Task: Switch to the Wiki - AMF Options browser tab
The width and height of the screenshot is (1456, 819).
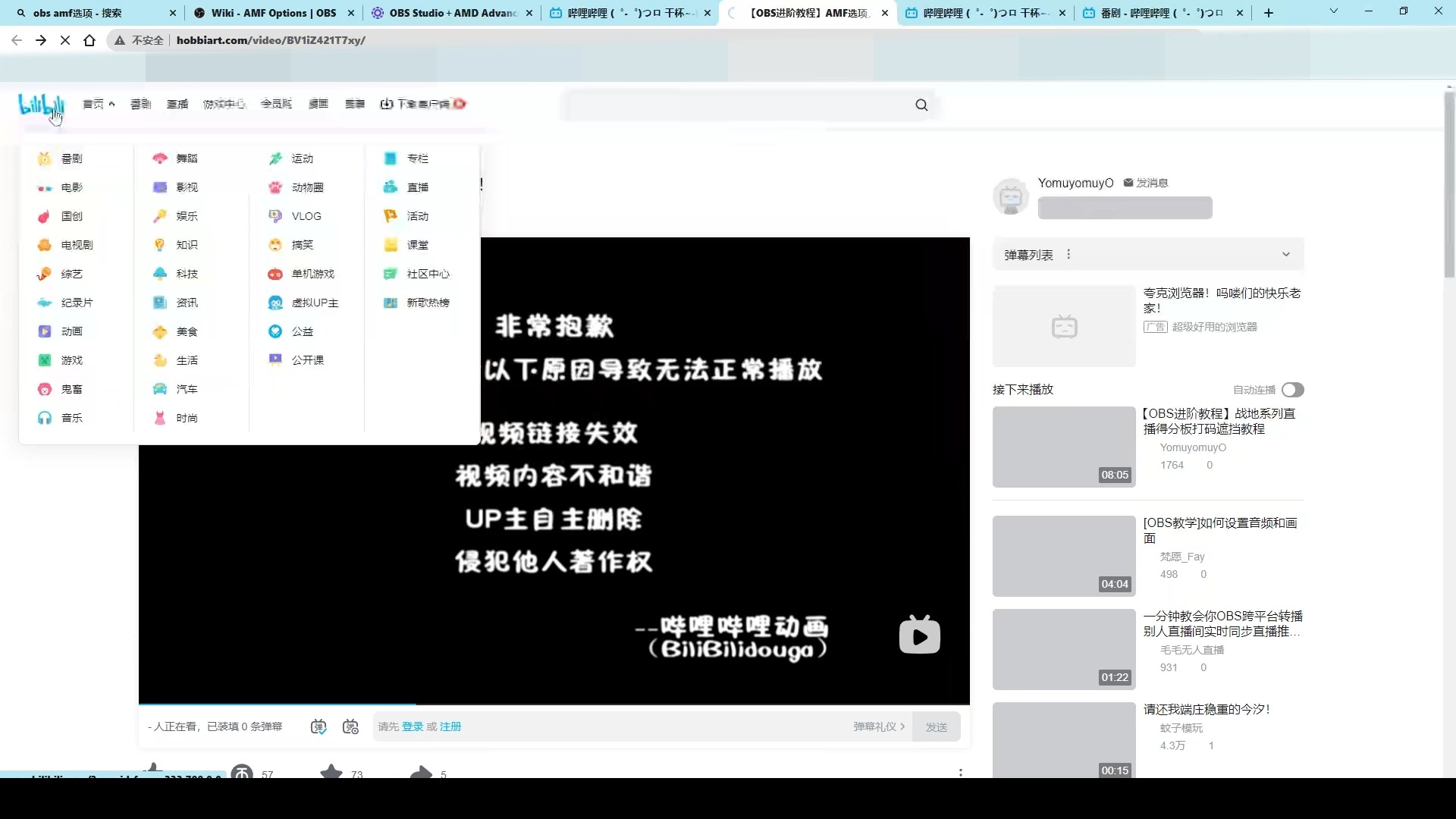Action: pyautogui.click(x=274, y=13)
